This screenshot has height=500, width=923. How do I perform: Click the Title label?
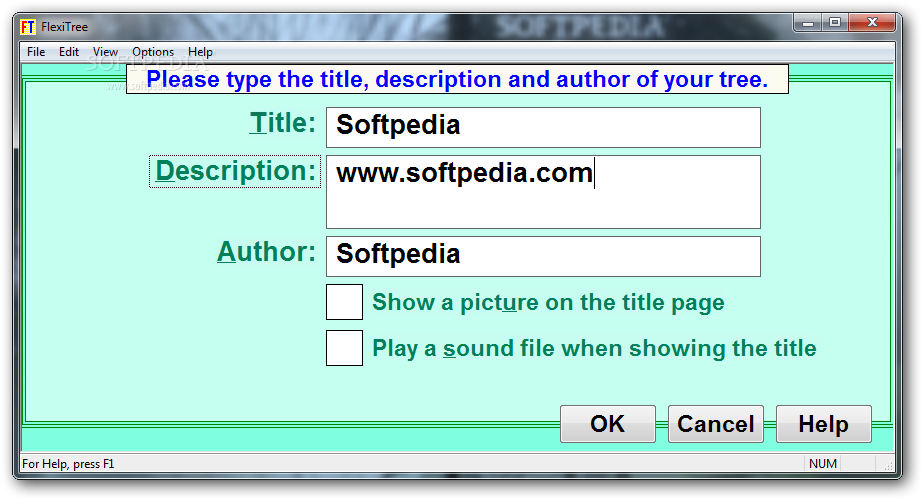[x=283, y=123]
